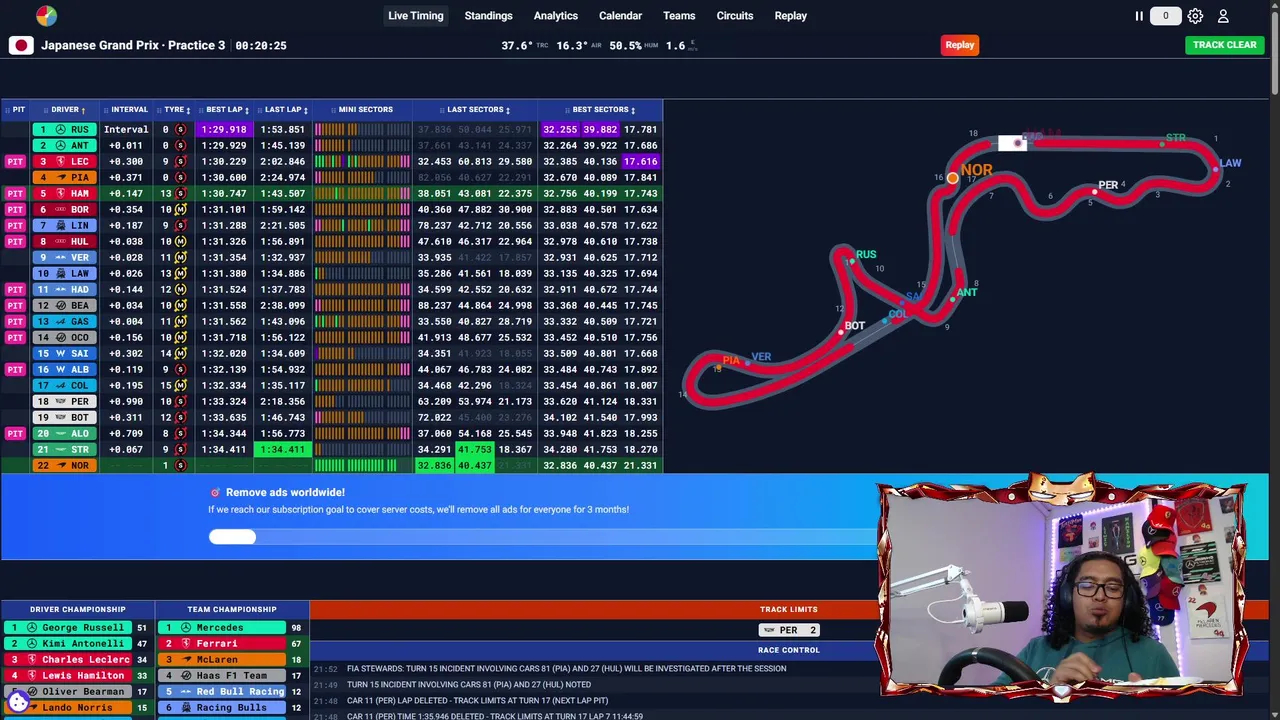The image size is (1280, 720).
Task: Click the Racing Bulls logo in LAW row
Action: (x=60, y=273)
